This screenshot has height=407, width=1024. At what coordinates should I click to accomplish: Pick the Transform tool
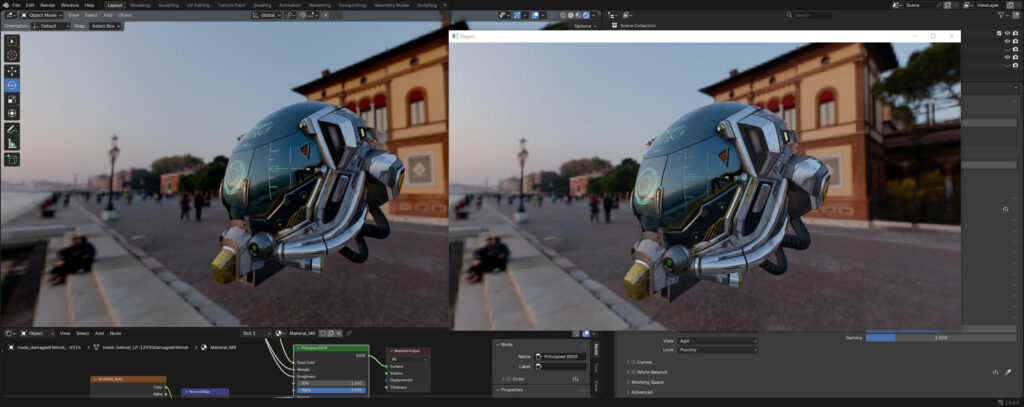pos(12,113)
